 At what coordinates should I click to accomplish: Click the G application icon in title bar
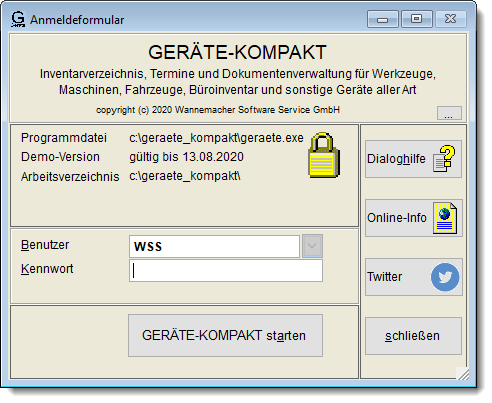18,19
